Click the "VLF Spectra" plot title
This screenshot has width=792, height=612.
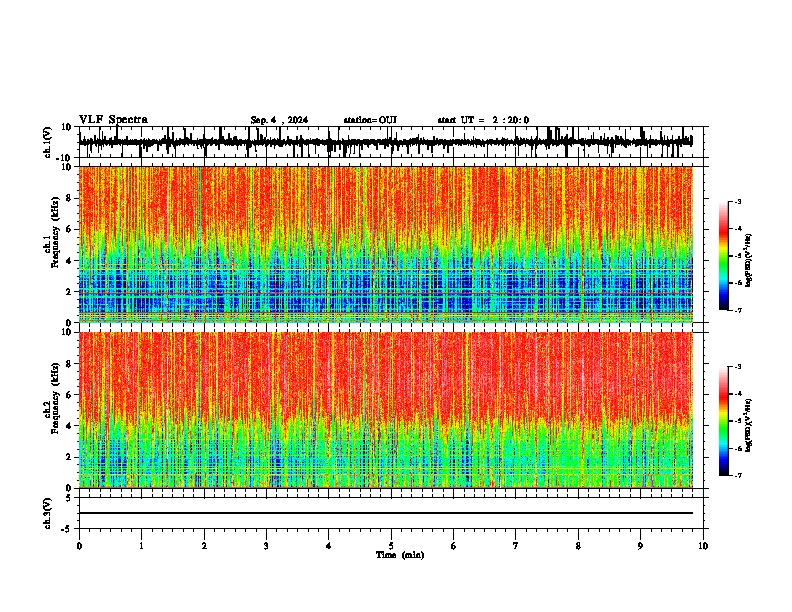point(113,120)
